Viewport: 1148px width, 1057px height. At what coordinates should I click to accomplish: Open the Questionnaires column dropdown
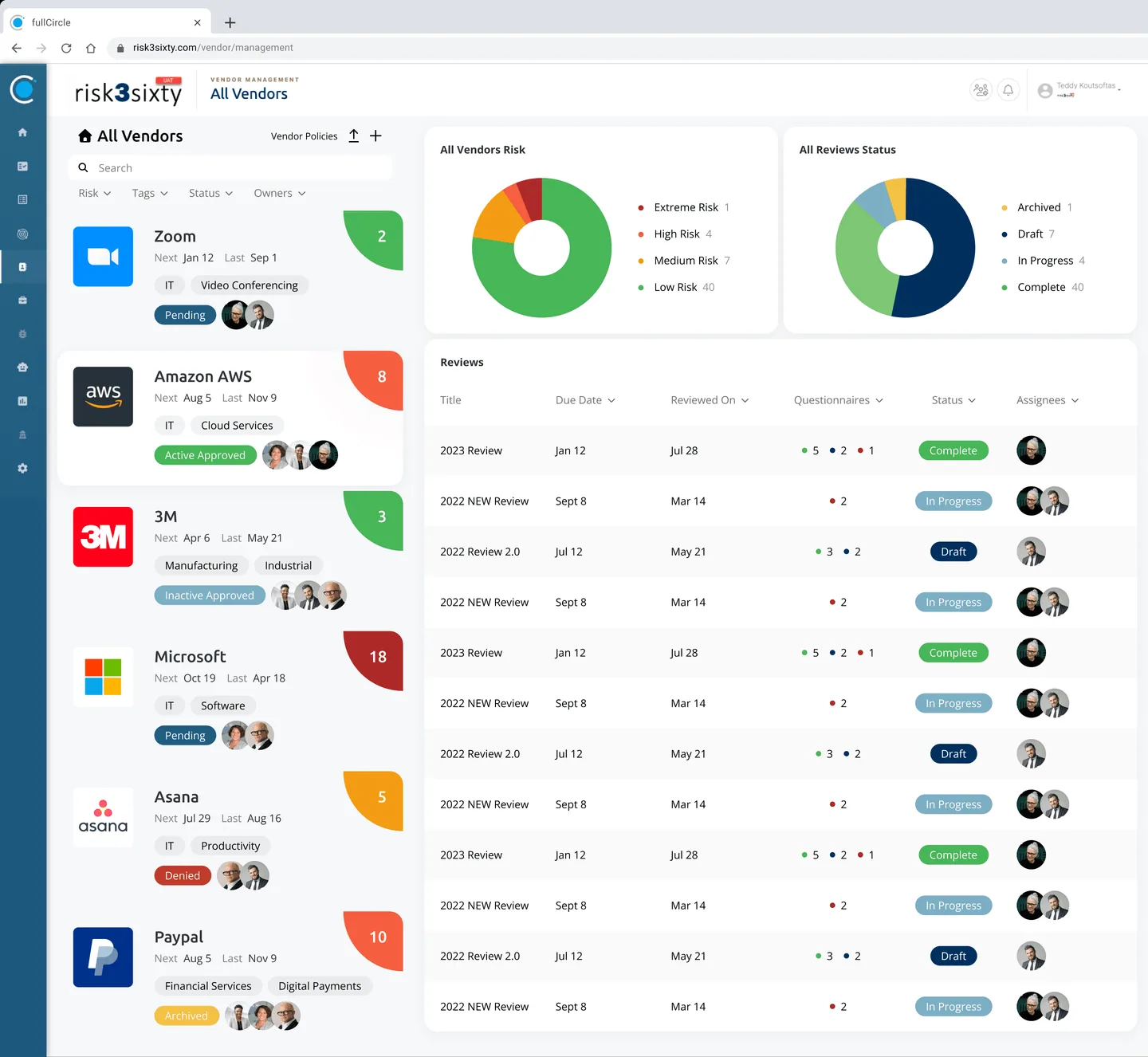[839, 400]
